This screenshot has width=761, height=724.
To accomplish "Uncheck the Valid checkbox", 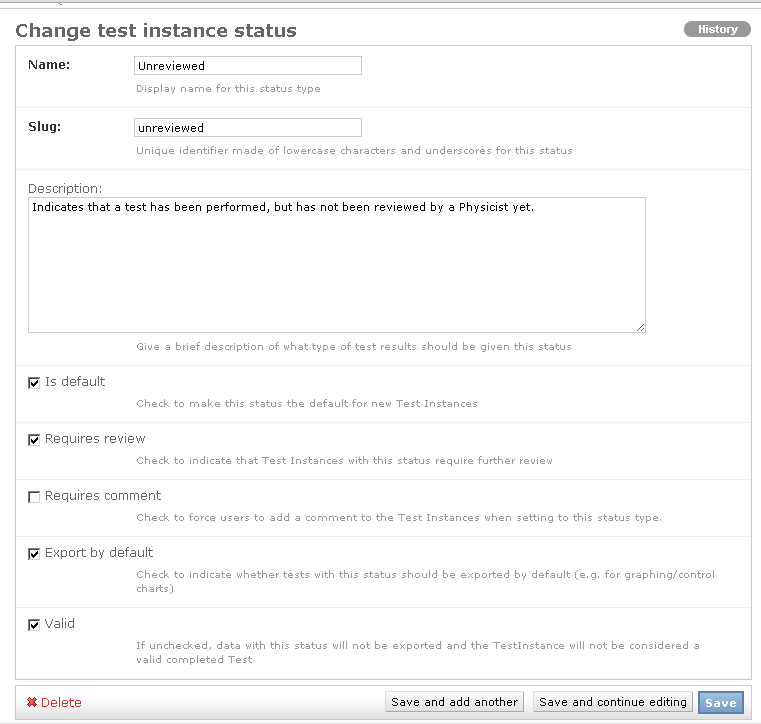I will coord(34,625).
